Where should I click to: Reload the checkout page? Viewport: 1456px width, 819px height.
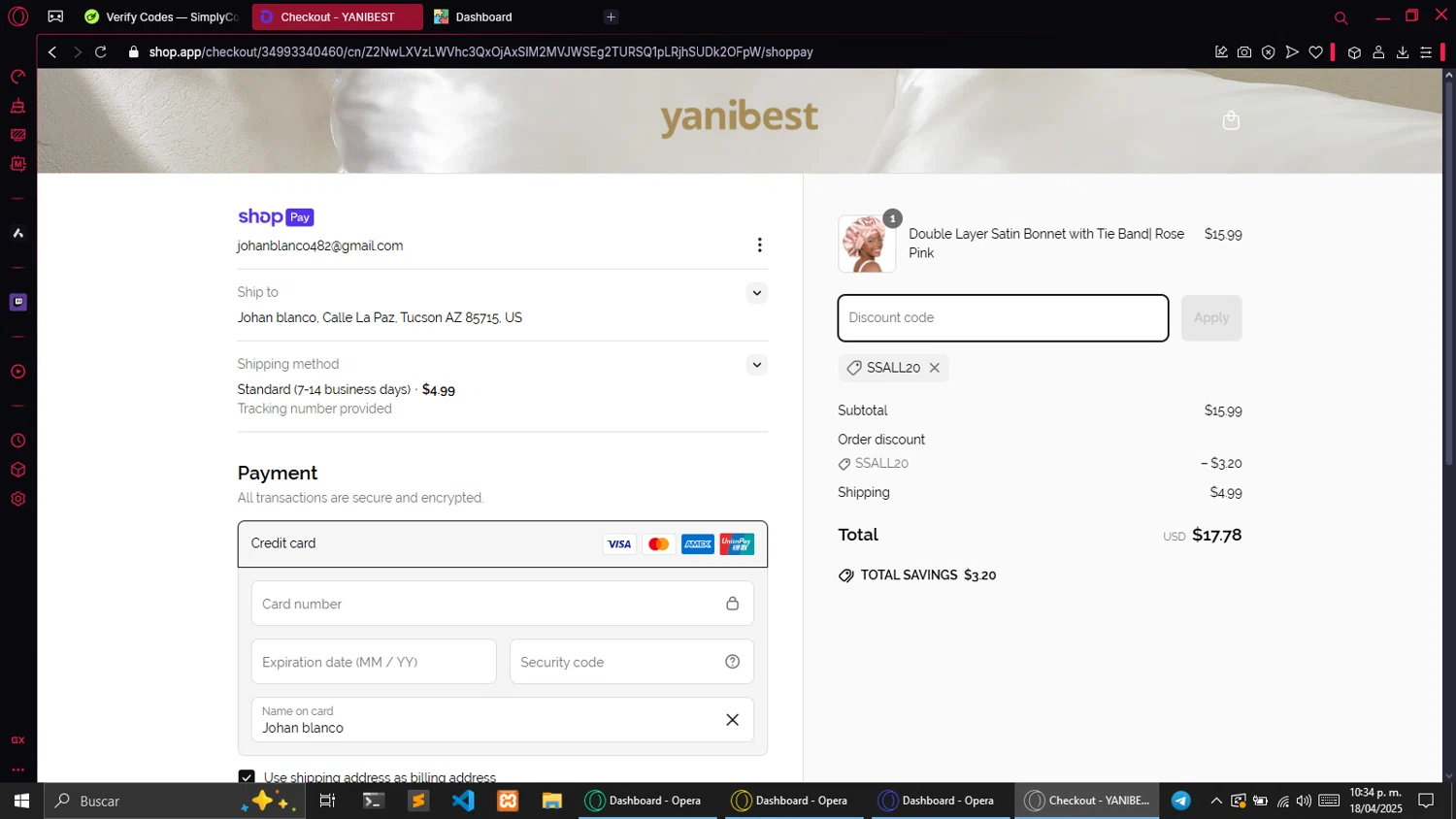tap(101, 52)
